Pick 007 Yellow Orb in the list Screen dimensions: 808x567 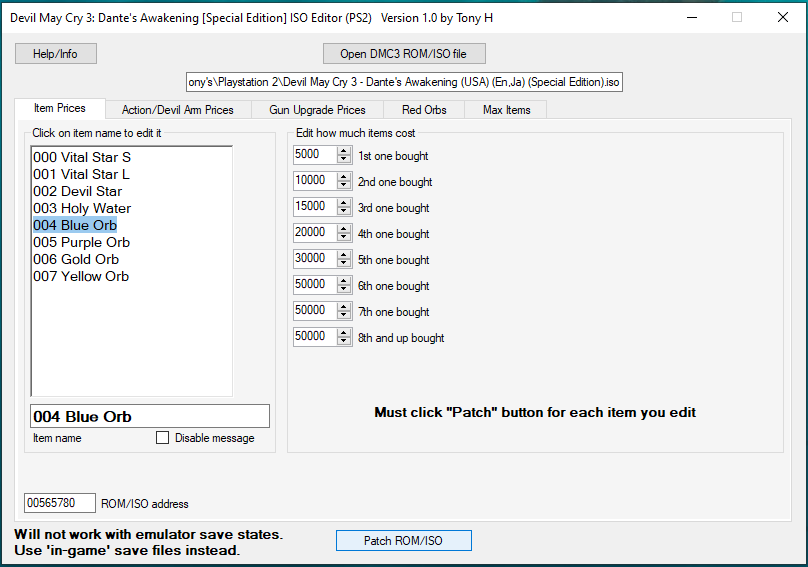tap(81, 276)
